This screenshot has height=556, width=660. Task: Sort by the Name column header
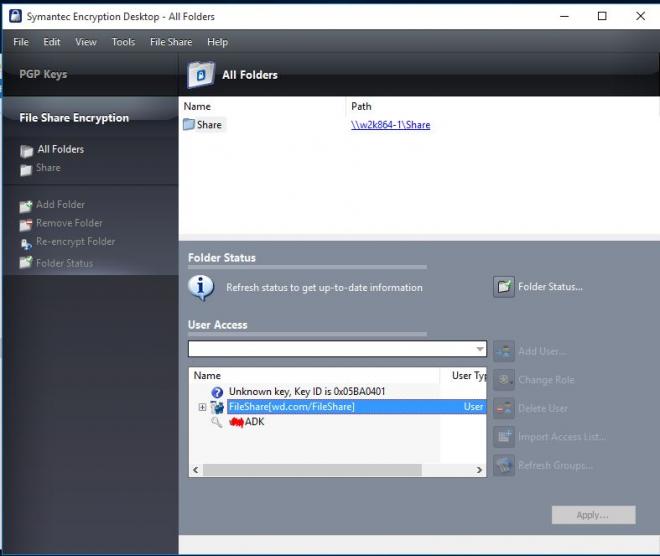[x=197, y=106]
